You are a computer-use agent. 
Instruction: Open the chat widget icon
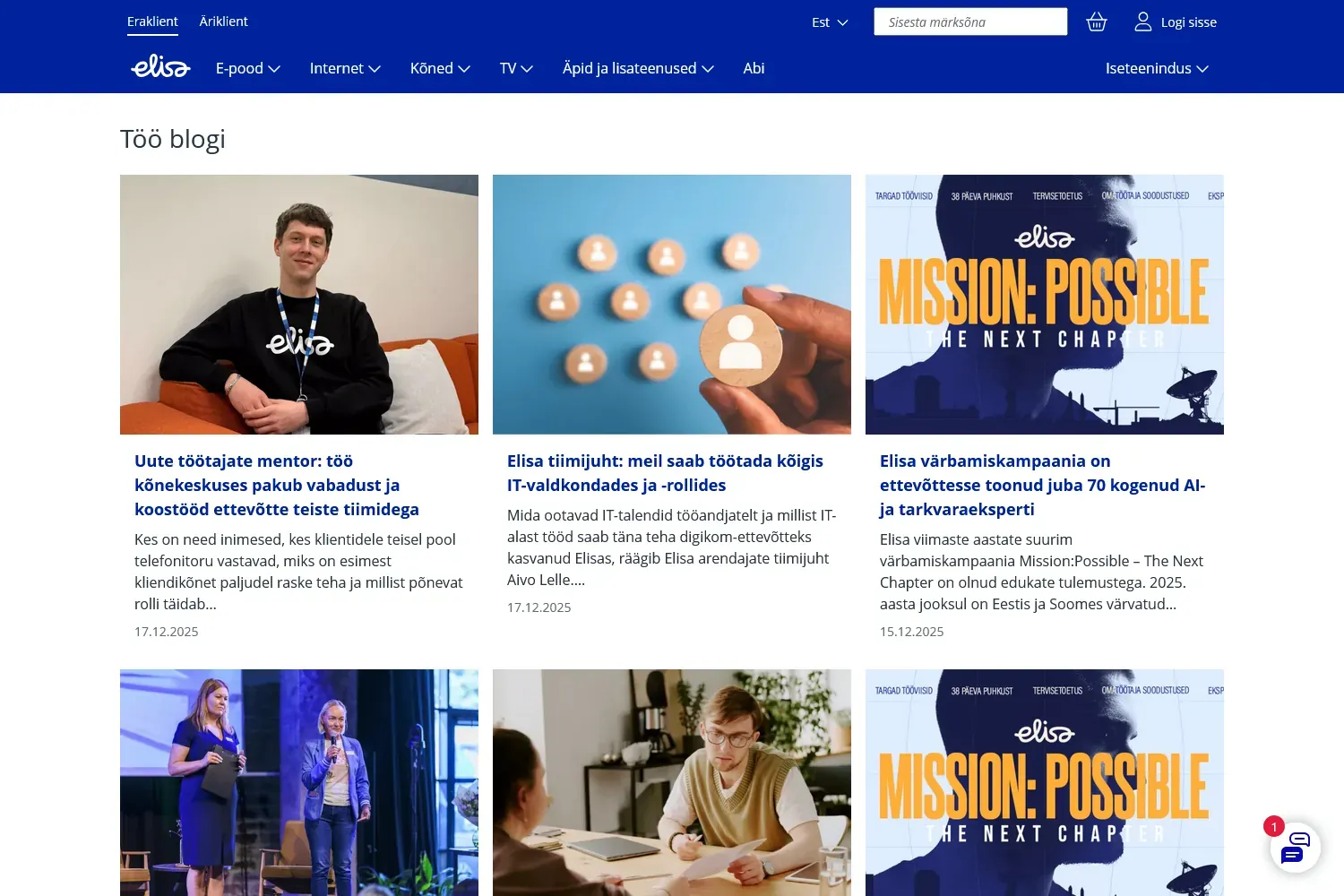click(1295, 847)
